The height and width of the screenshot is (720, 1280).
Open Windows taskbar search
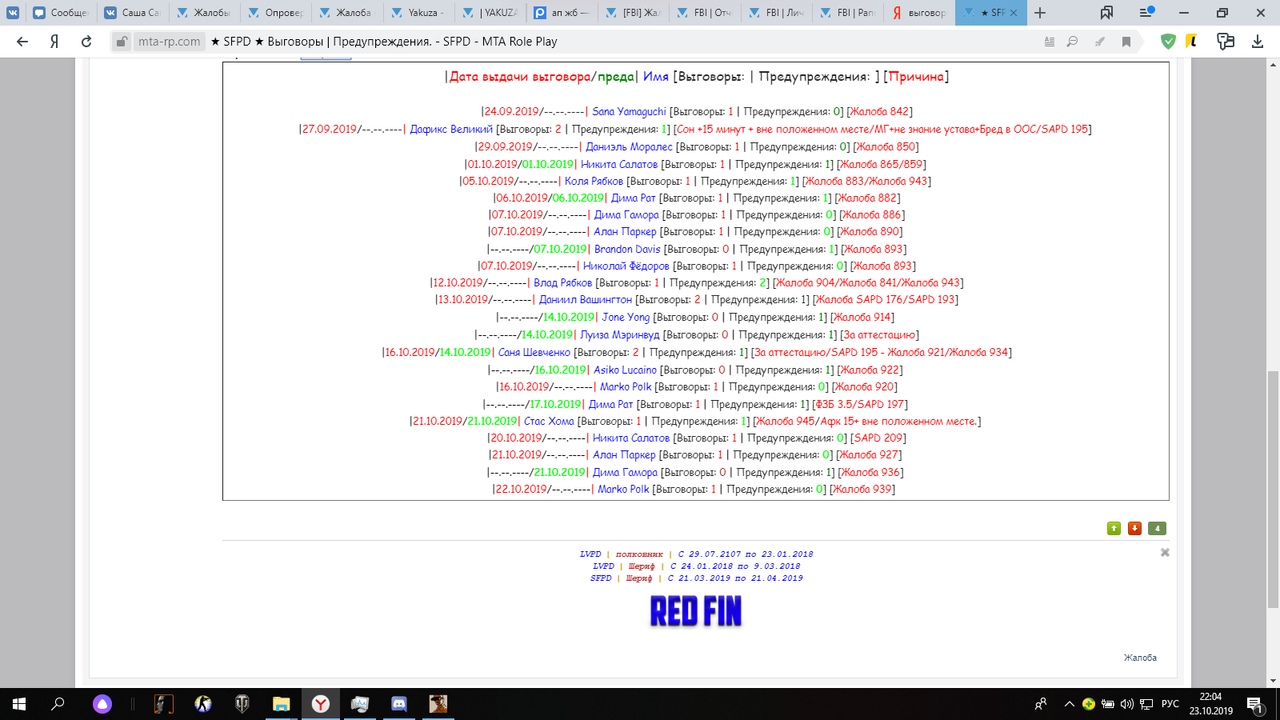coord(58,704)
